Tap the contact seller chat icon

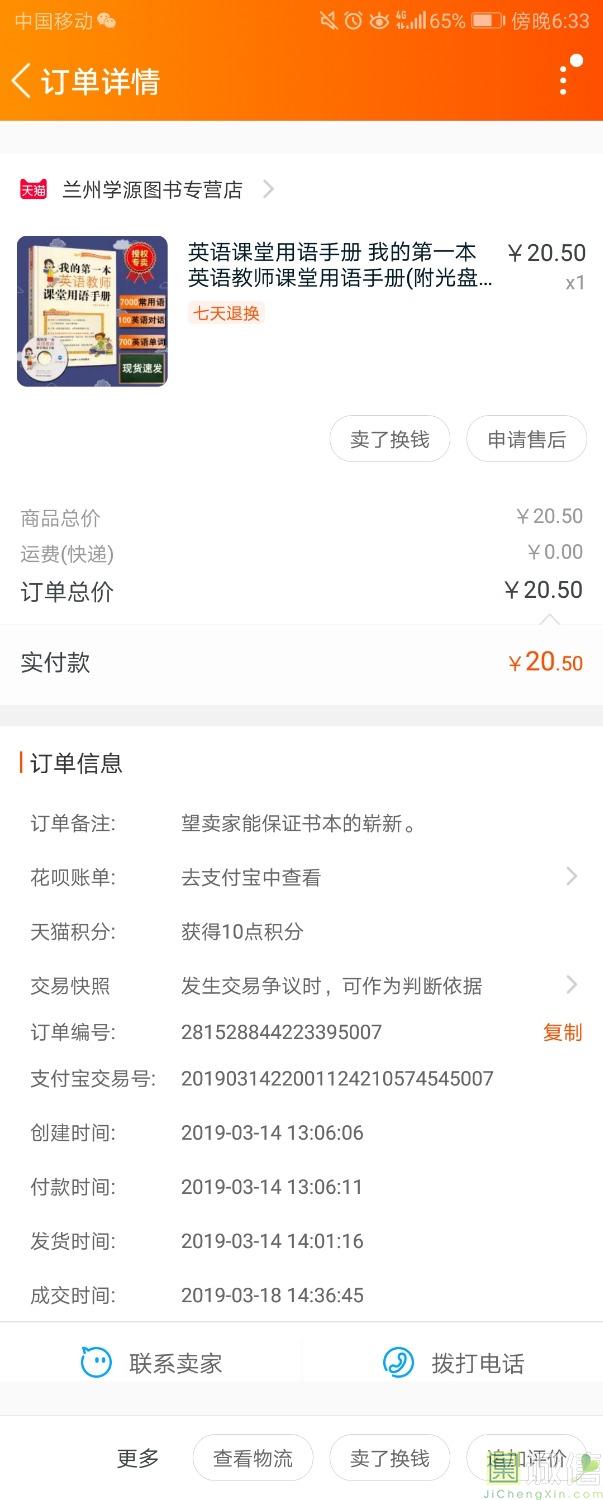(96, 1362)
